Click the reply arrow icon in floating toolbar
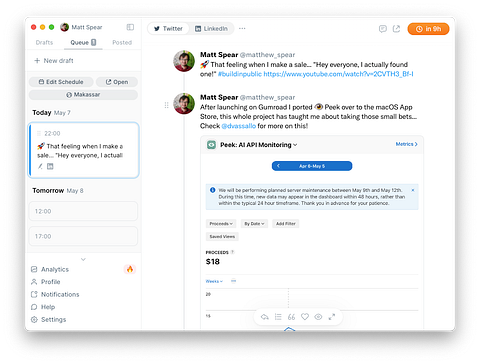The height and width of the screenshot is (364, 480). click(265, 317)
